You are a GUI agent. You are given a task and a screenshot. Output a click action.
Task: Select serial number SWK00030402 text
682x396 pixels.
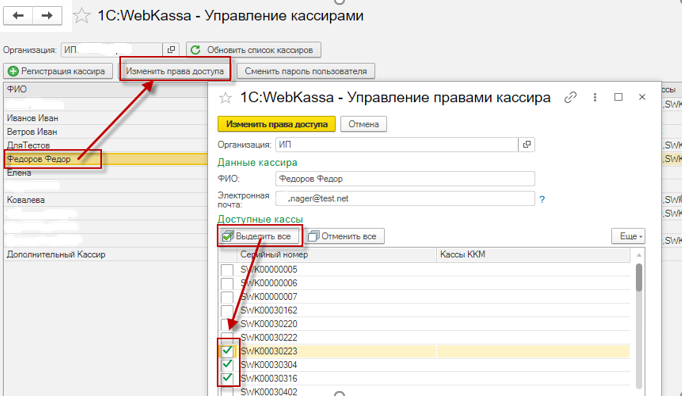tap(269, 391)
